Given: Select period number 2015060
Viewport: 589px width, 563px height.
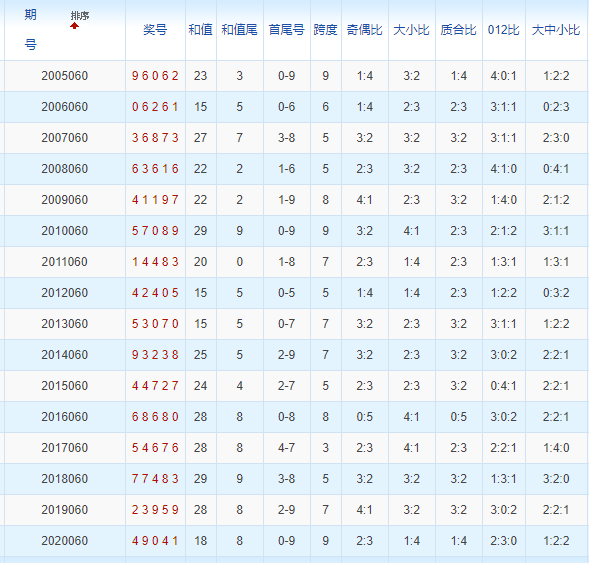Looking at the screenshot, I should 65,386.
